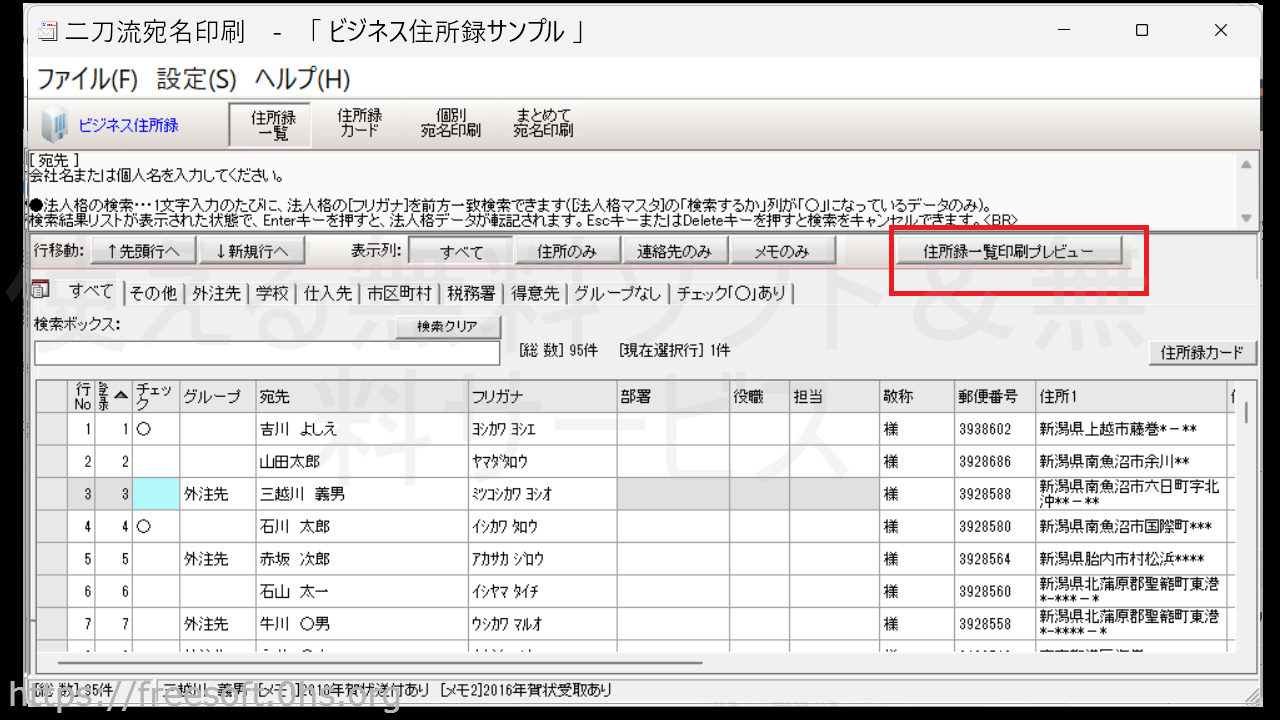This screenshot has height=720, width=1280.
Task: Toggle check mark cell for 石川 太郎
Action: tap(156, 526)
